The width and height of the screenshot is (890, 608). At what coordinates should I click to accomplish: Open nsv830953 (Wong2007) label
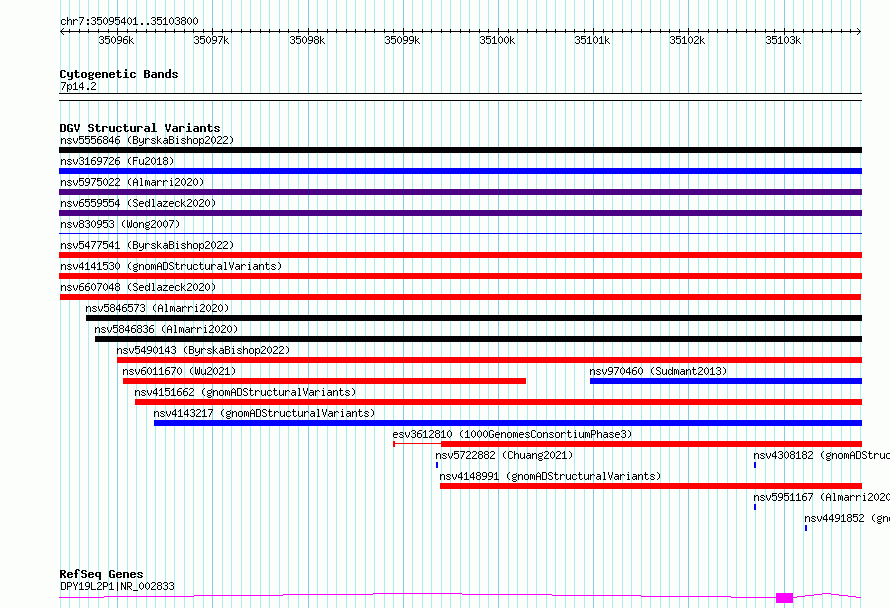click(120, 224)
